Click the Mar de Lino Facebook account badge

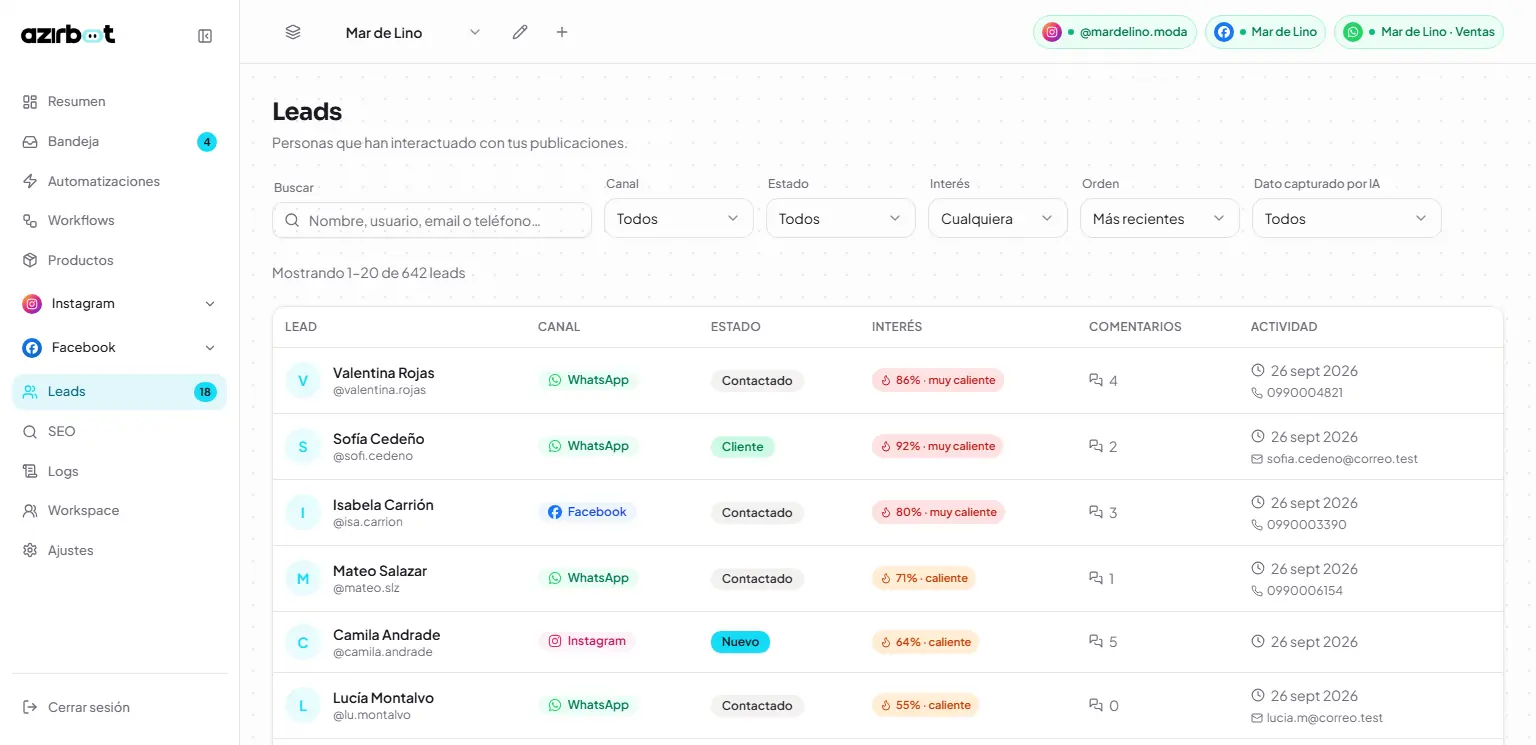1265,32
